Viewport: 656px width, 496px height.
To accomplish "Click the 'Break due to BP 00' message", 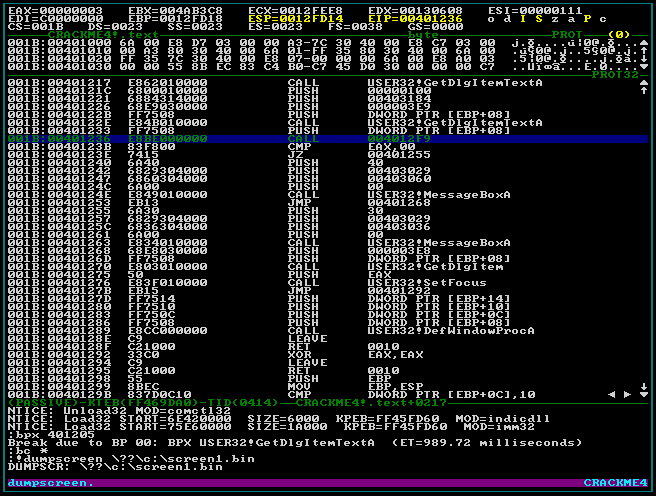I will [x=295, y=442].
